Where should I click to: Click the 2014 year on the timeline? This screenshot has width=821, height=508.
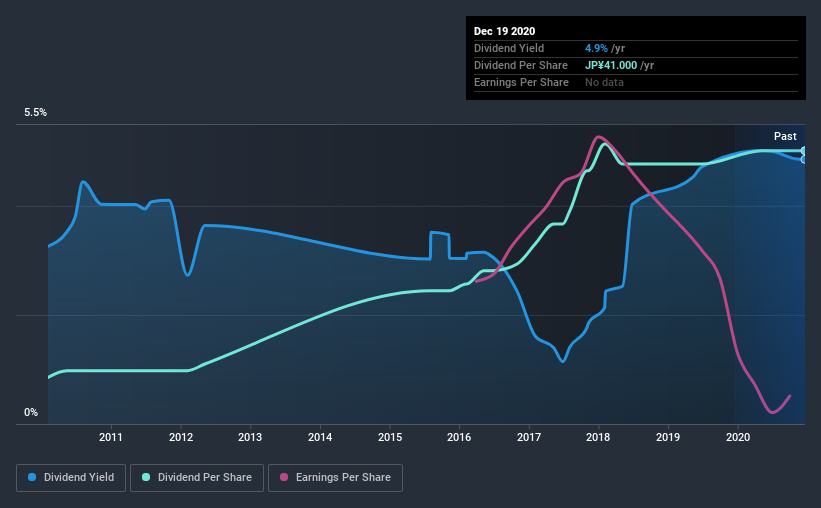(320, 437)
